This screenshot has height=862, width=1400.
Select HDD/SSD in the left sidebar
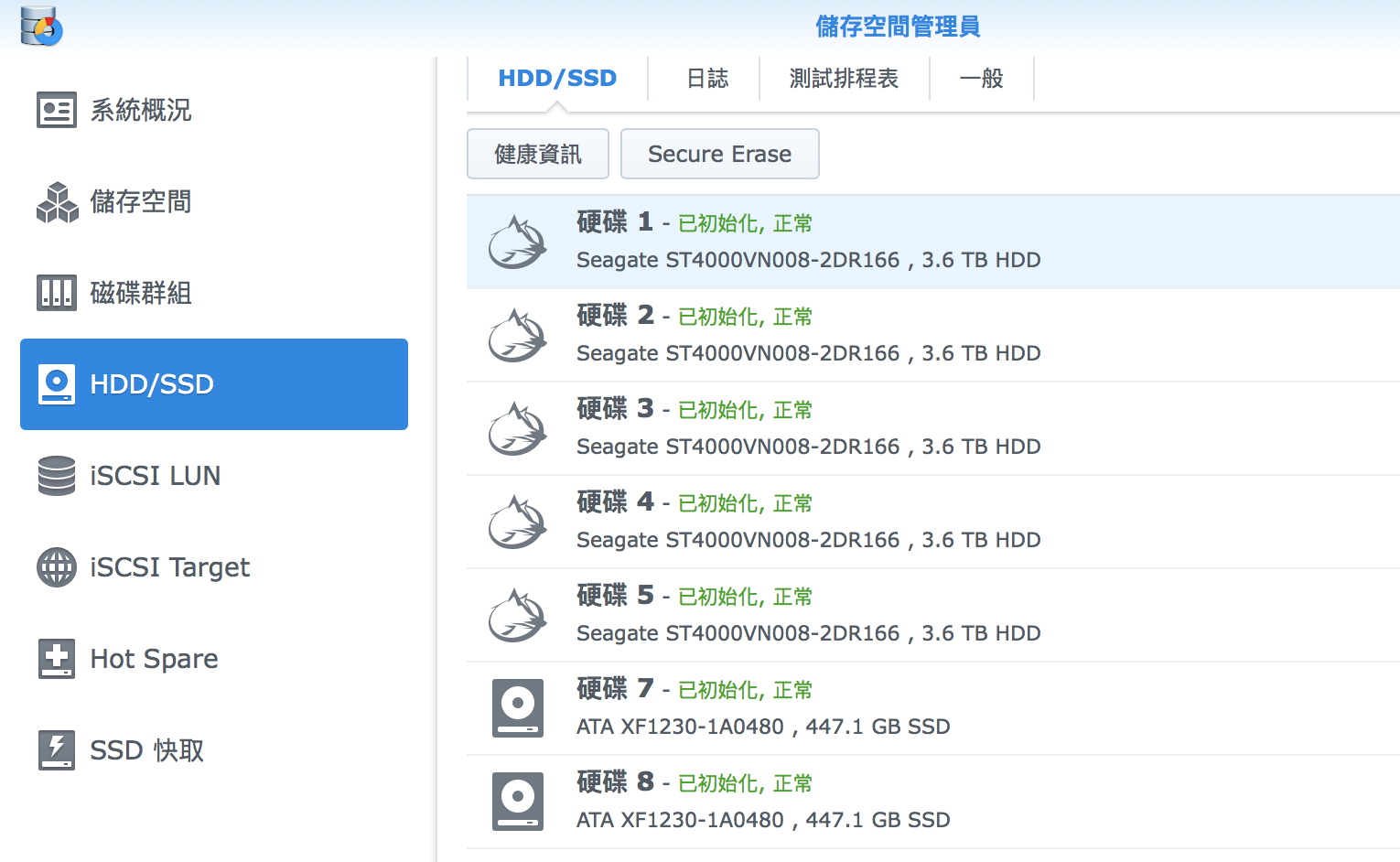214,384
